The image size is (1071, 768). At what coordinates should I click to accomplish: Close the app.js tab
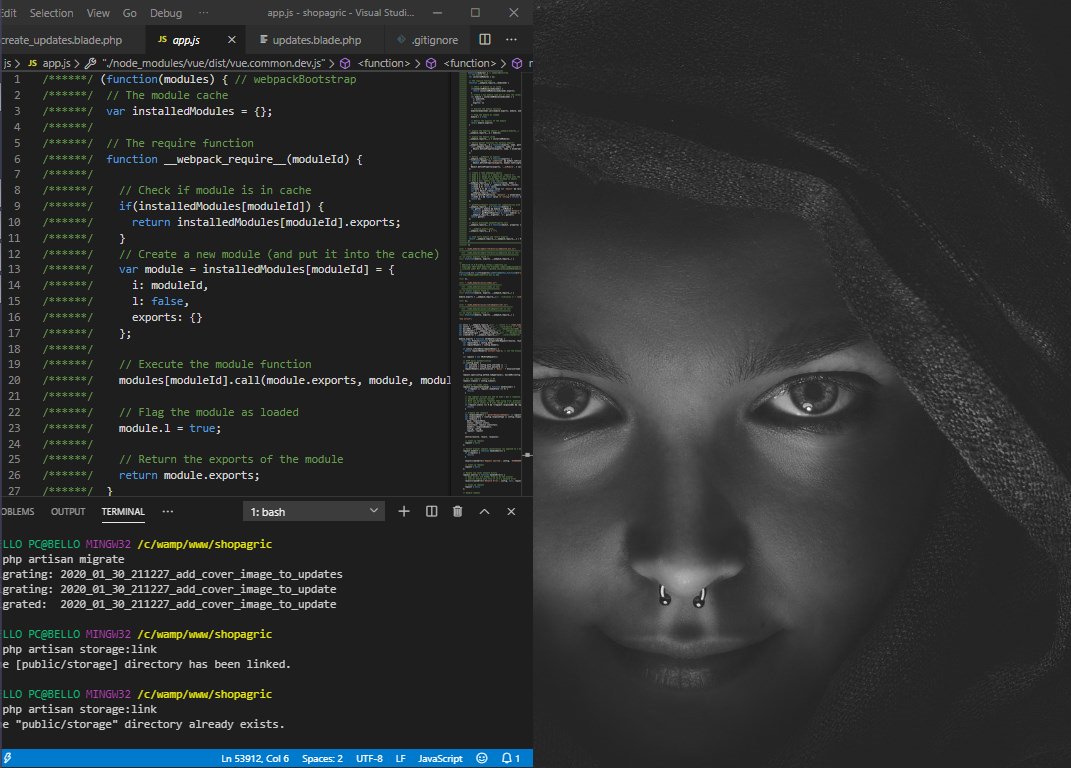[232, 40]
